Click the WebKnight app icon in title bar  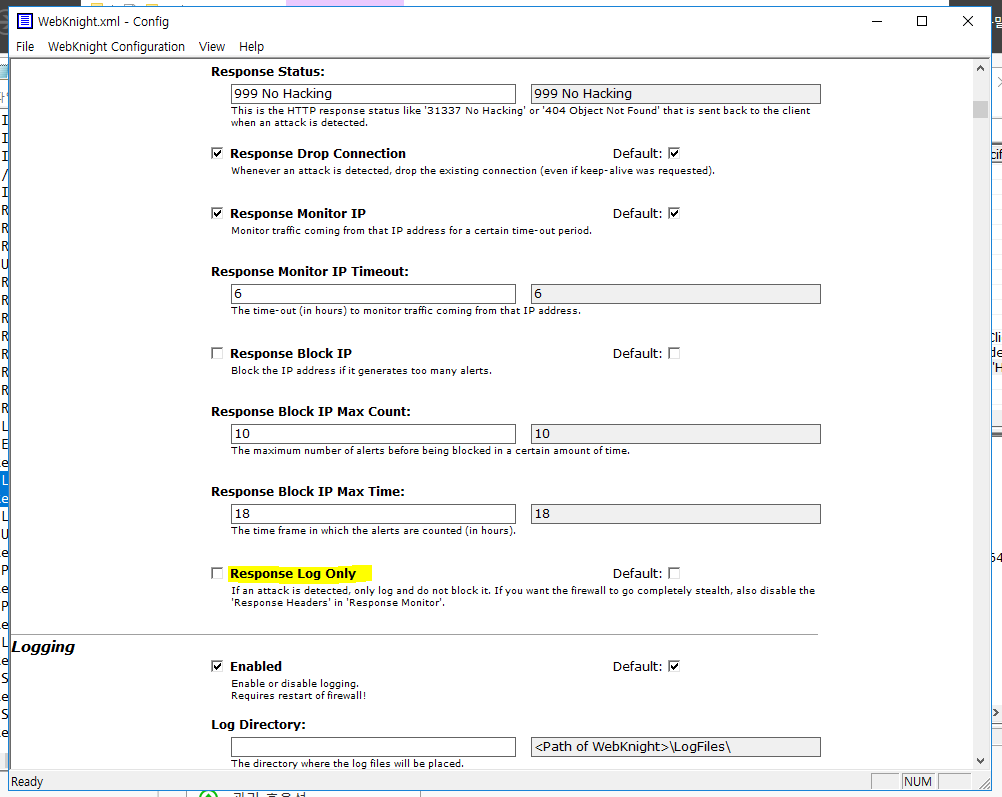24,21
